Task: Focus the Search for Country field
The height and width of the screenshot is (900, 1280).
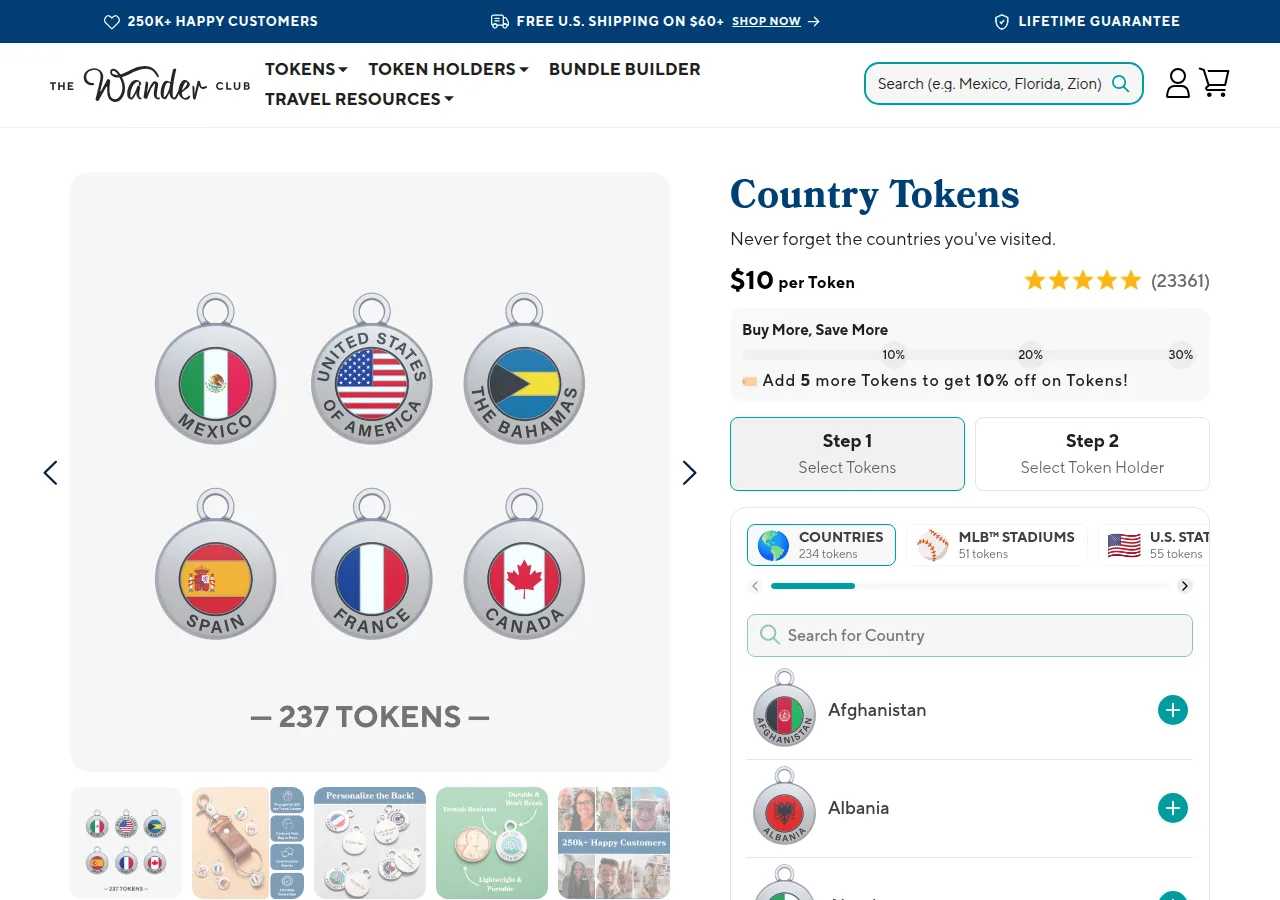Action: click(x=970, y=635)
